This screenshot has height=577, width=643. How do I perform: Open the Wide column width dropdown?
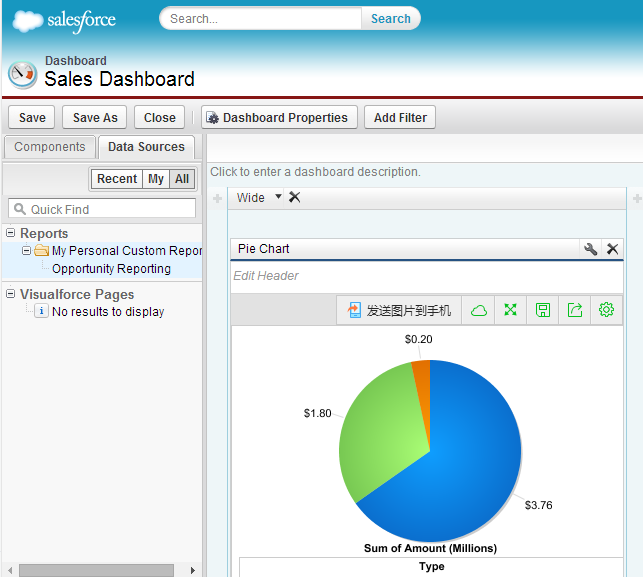click(x=278, y=196)
